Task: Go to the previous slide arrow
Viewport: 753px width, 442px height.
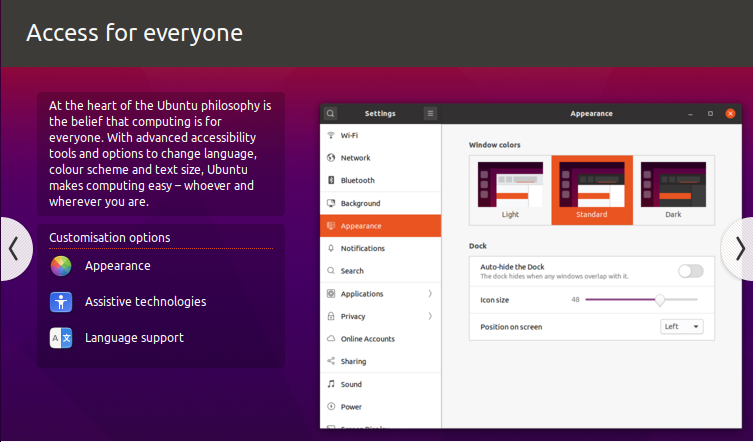Action: (14, 249)
